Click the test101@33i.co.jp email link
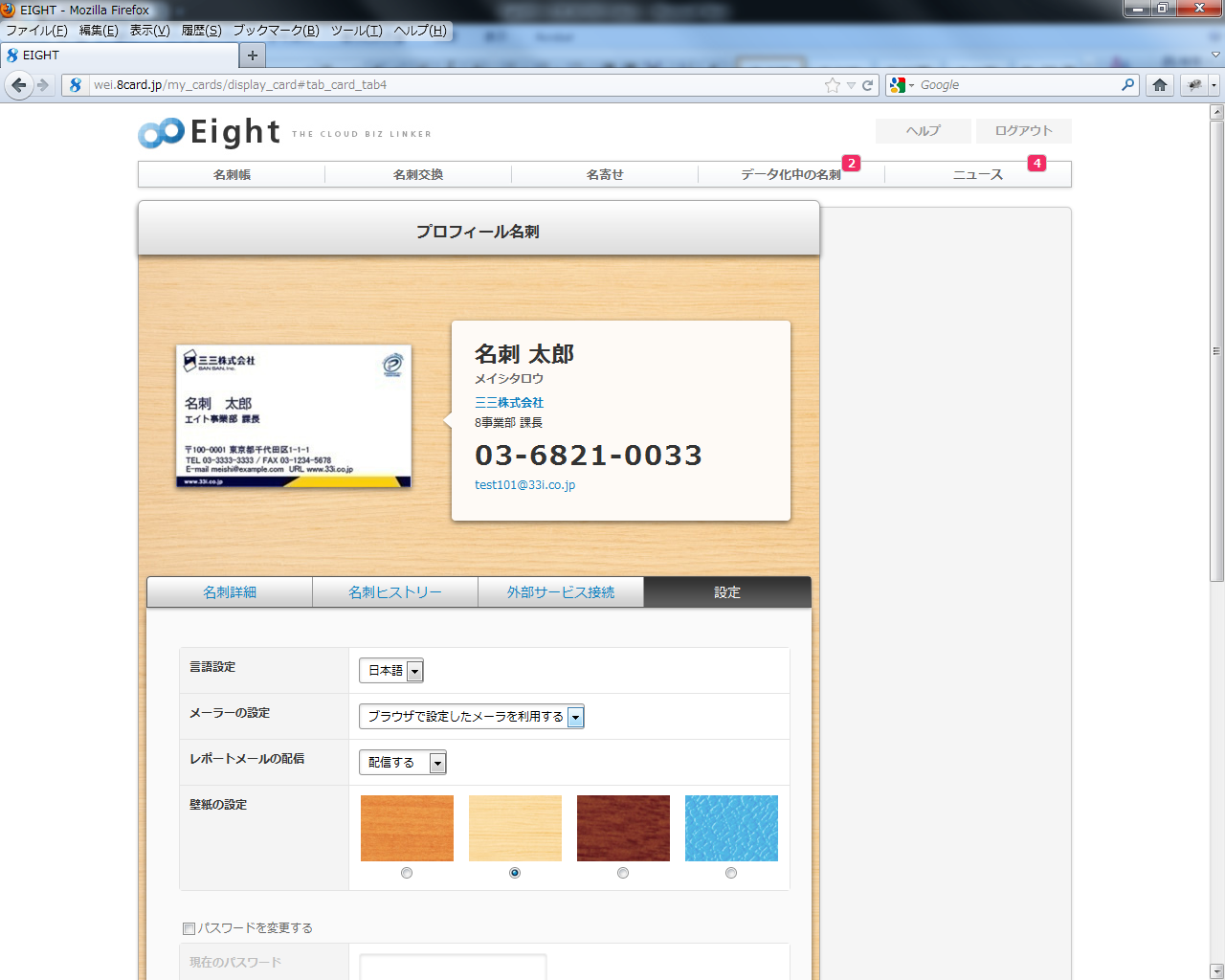 [525, 485]
